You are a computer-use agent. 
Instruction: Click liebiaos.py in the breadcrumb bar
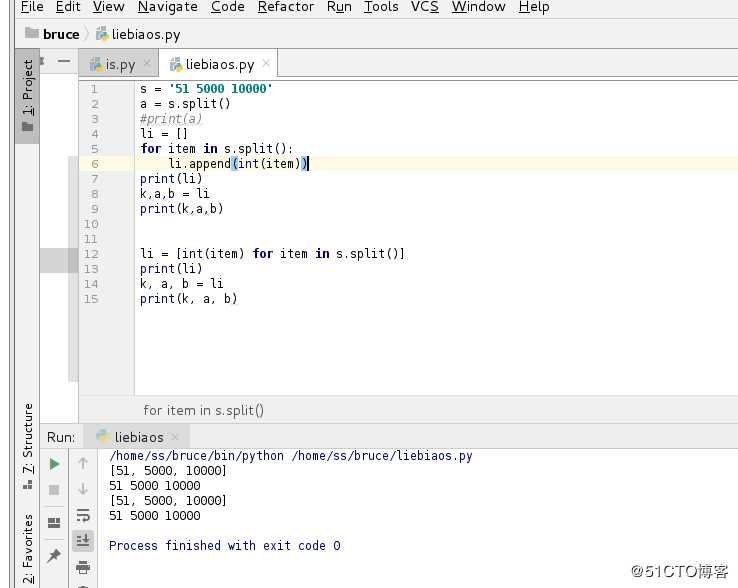[138, 34]
